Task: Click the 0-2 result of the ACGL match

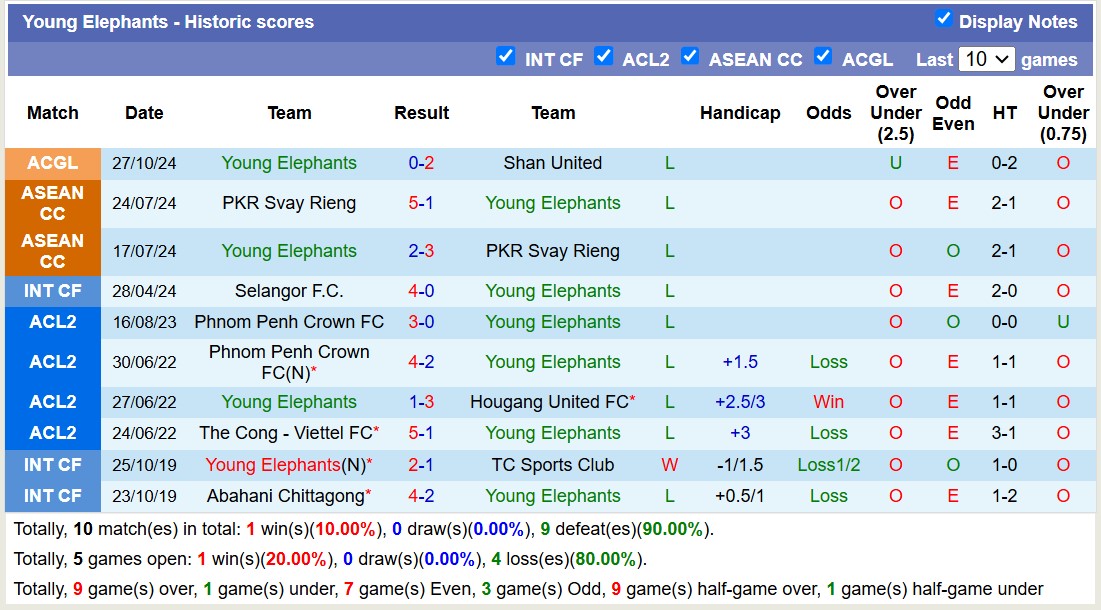Action: [421, 163]
